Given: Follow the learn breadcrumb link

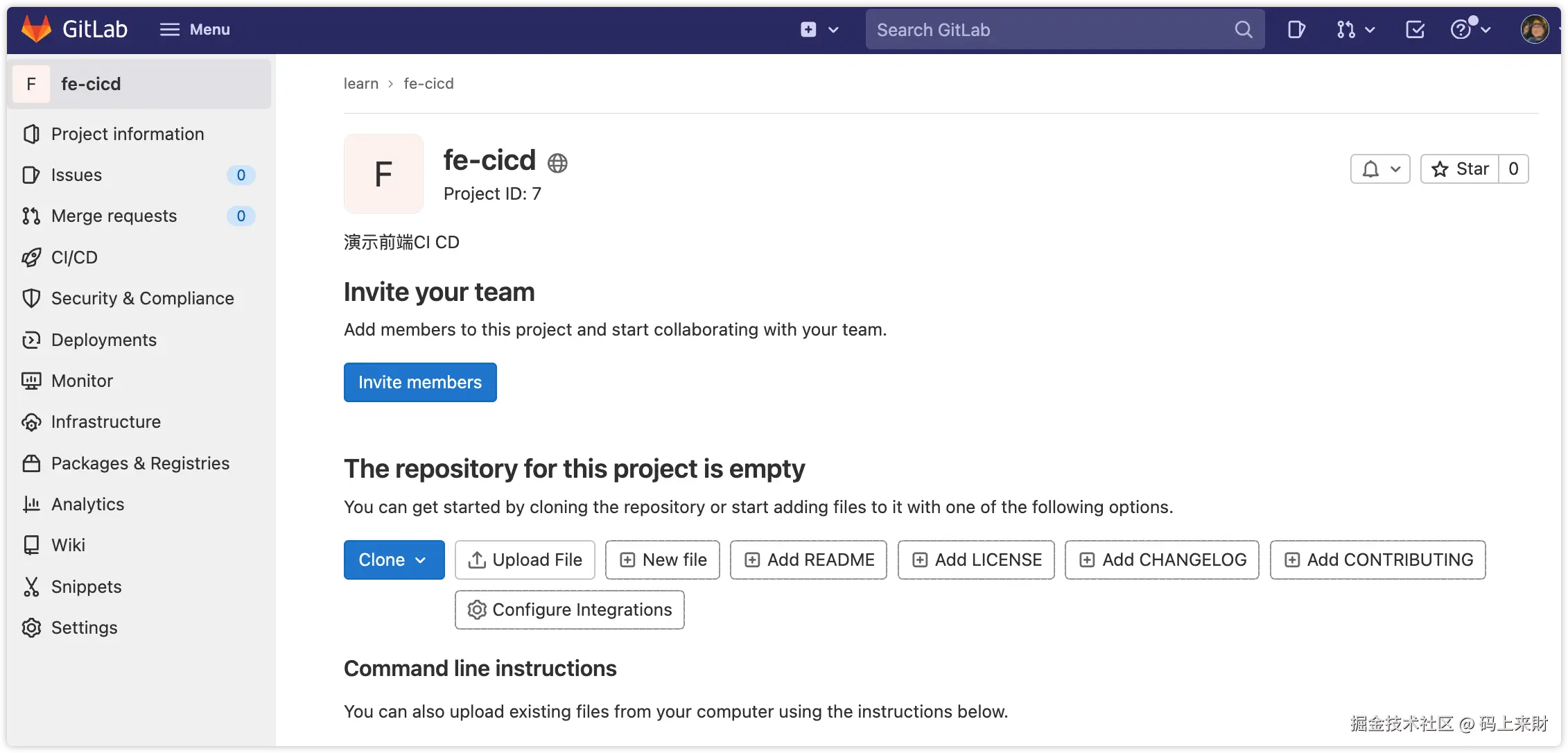Looking at the screenshot, I should [361, 84].
